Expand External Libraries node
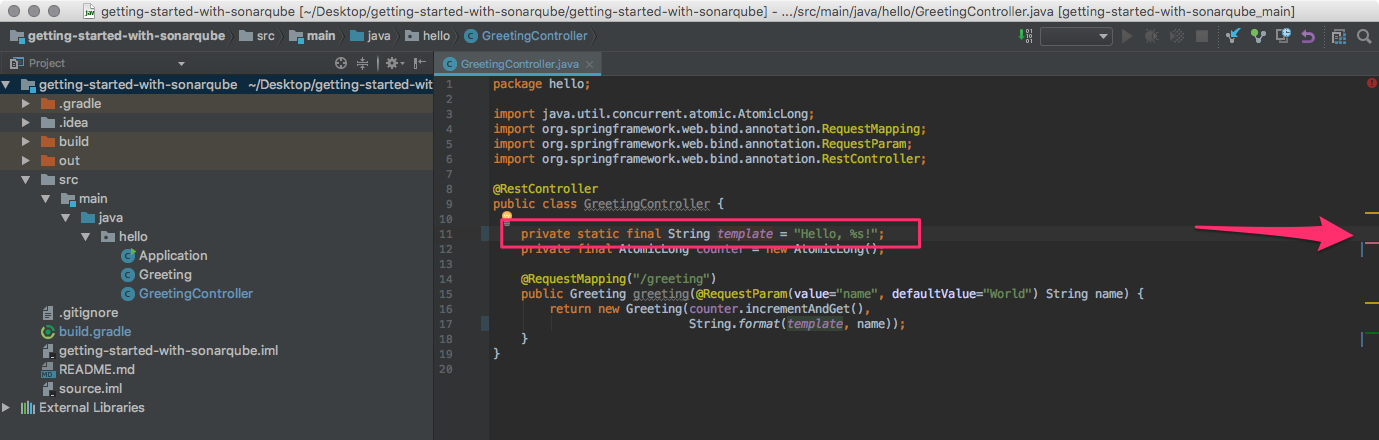 click(x=8, y=408)
